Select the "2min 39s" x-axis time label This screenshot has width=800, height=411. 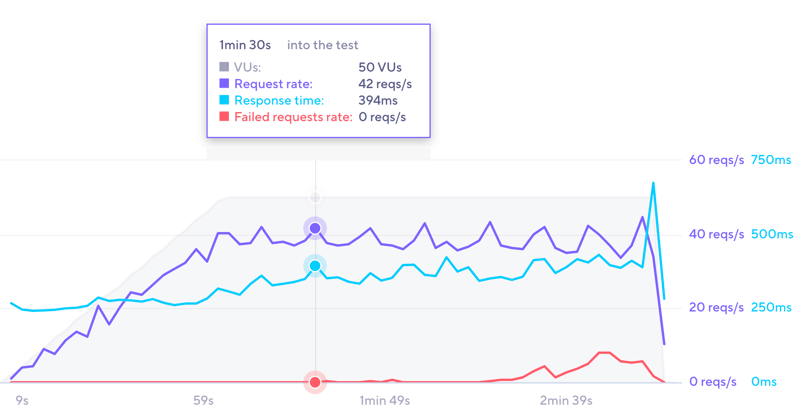coord(566,401)
